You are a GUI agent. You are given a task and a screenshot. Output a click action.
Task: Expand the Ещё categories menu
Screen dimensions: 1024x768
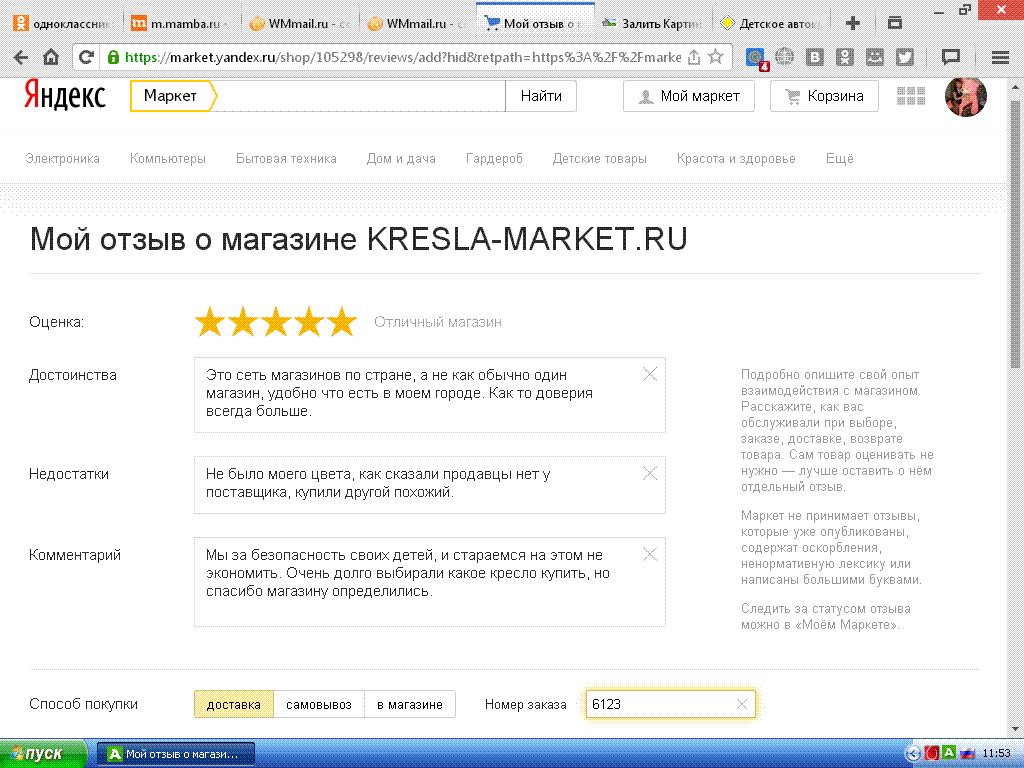click(x=839, y=159)
